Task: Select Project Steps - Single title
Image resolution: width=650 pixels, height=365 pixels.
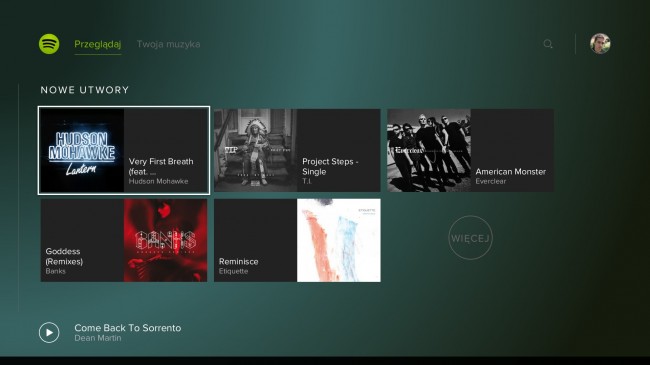Action: tap(330, 166)
